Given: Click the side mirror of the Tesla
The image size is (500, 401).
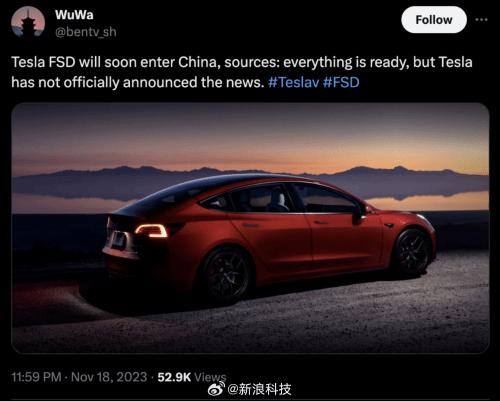Looking at the screenshot, I should point(361,214).
